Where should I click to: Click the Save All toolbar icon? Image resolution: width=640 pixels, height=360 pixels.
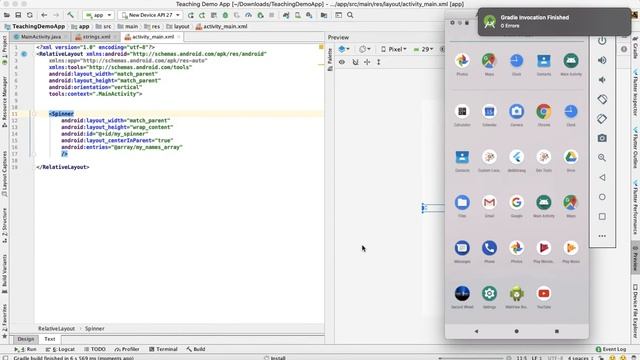tap(18, 15)
